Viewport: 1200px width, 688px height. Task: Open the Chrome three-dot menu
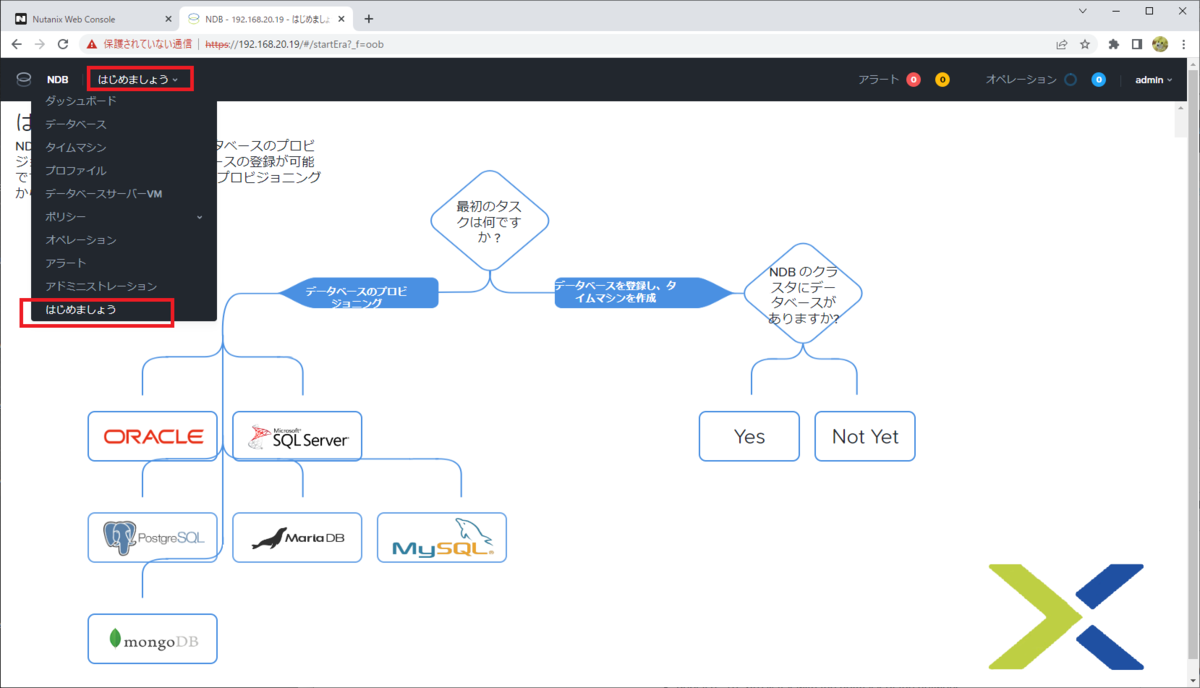[1183, 44]
